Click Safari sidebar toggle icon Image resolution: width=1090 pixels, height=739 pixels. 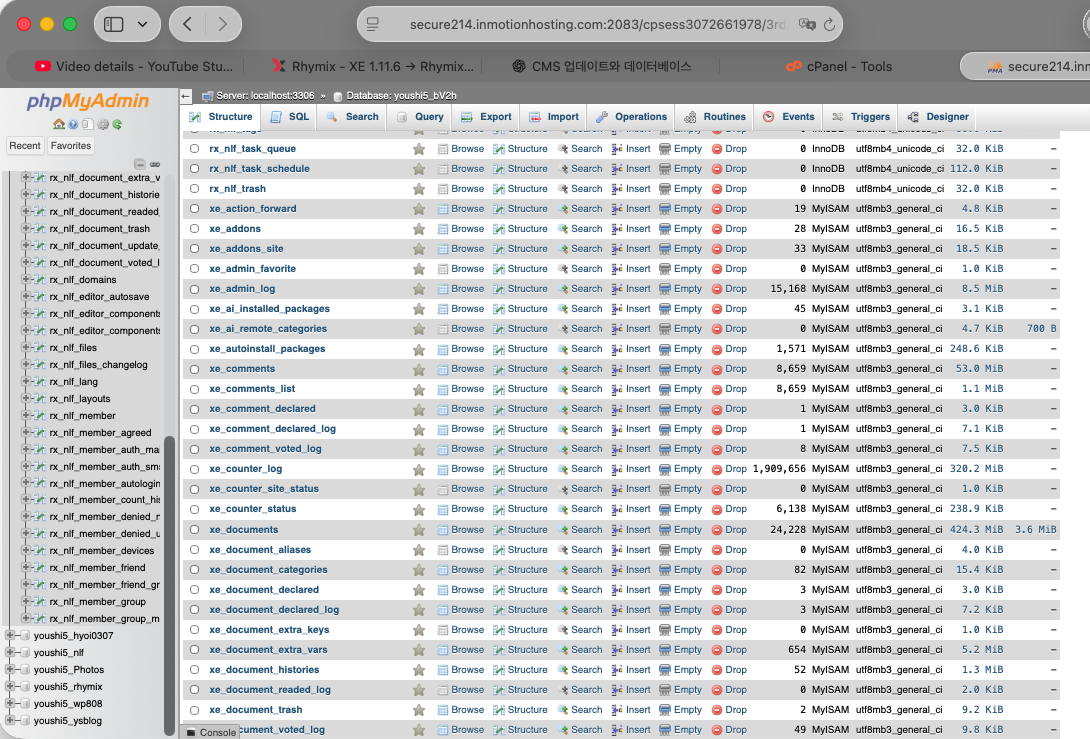click(x=113, y=24)
